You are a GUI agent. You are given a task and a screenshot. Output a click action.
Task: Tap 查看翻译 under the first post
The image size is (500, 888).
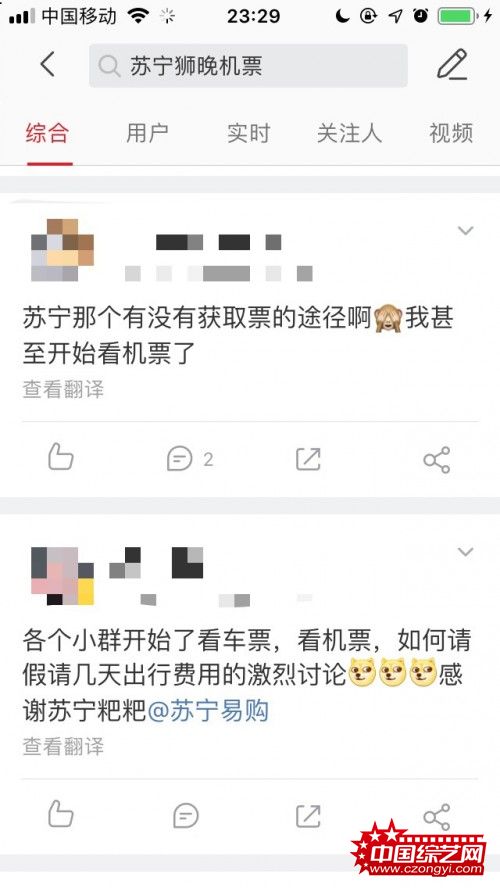[x=63, y=390]
